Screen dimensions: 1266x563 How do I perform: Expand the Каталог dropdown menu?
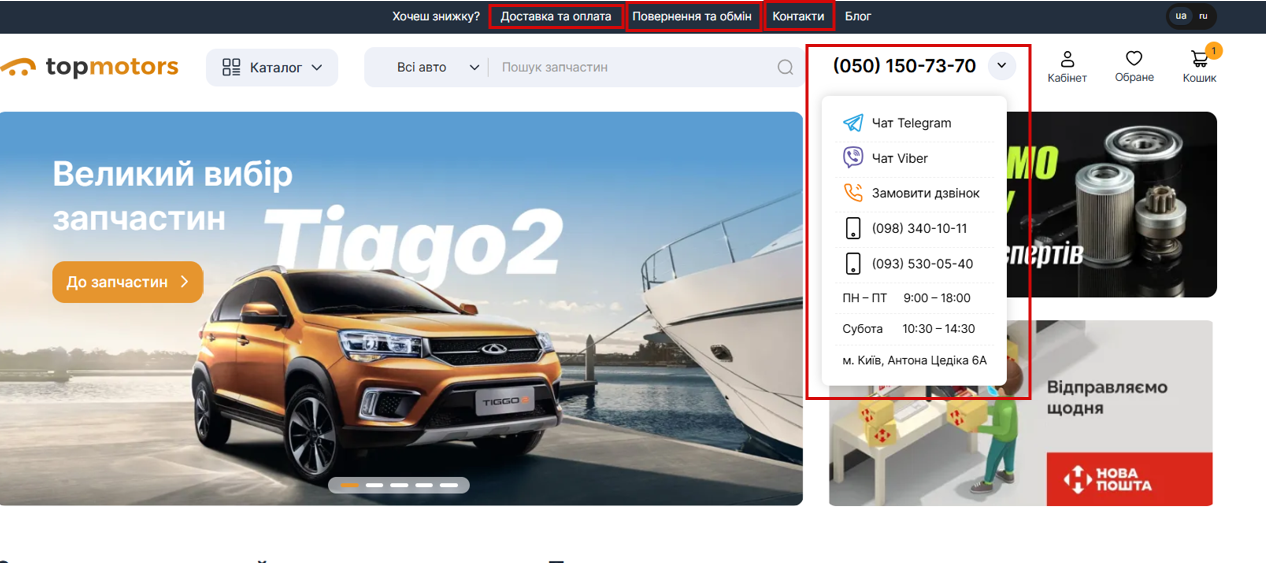pos(272,67)
